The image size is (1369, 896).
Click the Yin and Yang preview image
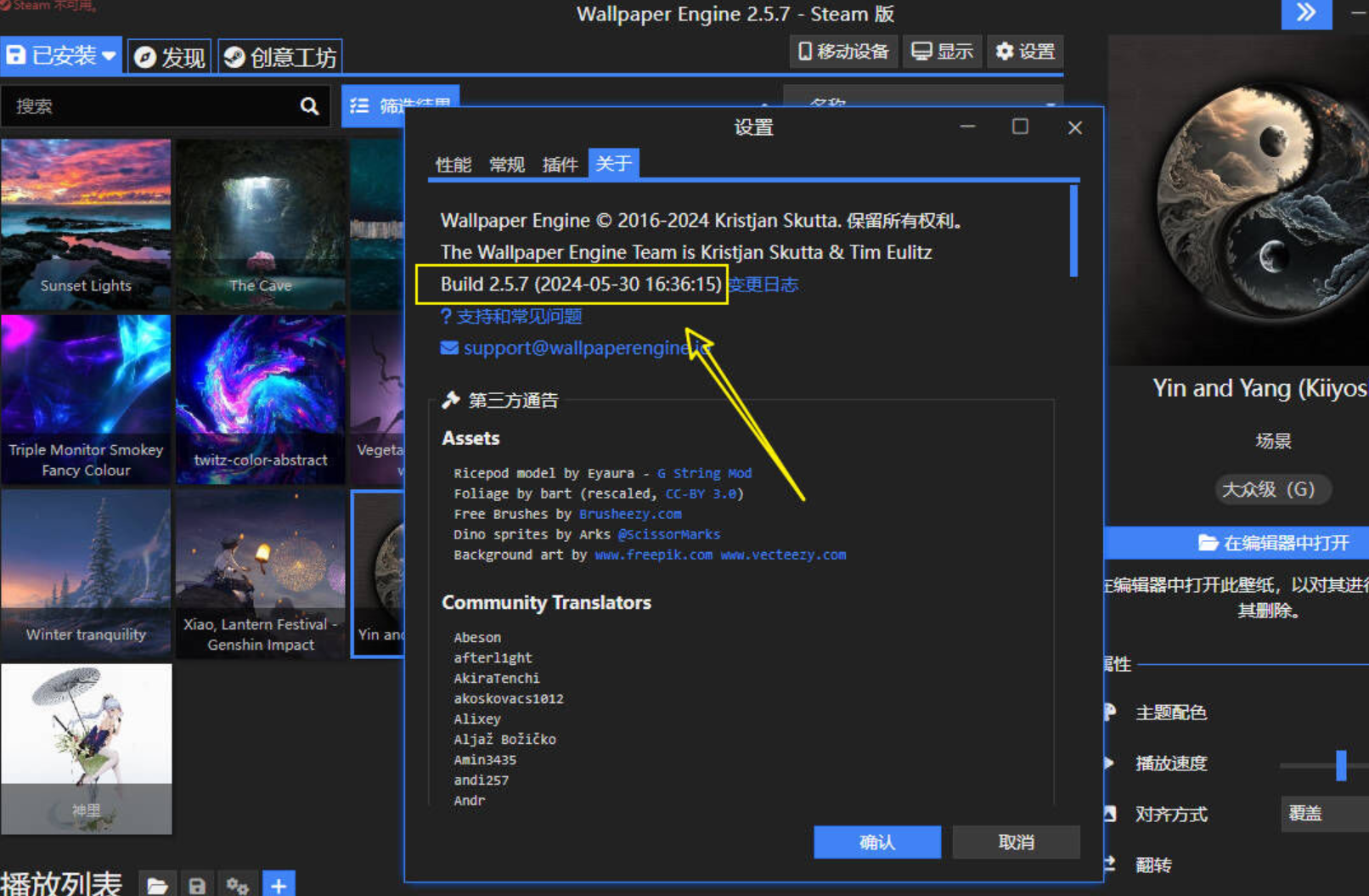pos(1238,200)
